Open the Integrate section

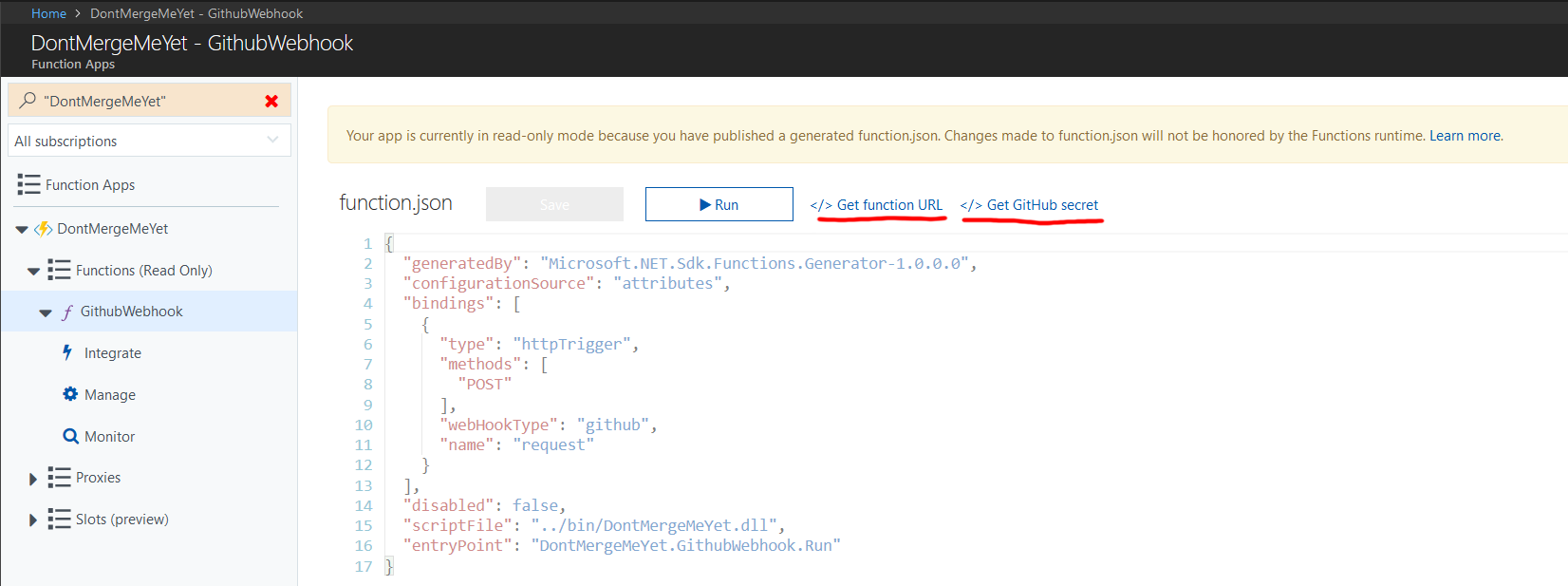(113, 353)
